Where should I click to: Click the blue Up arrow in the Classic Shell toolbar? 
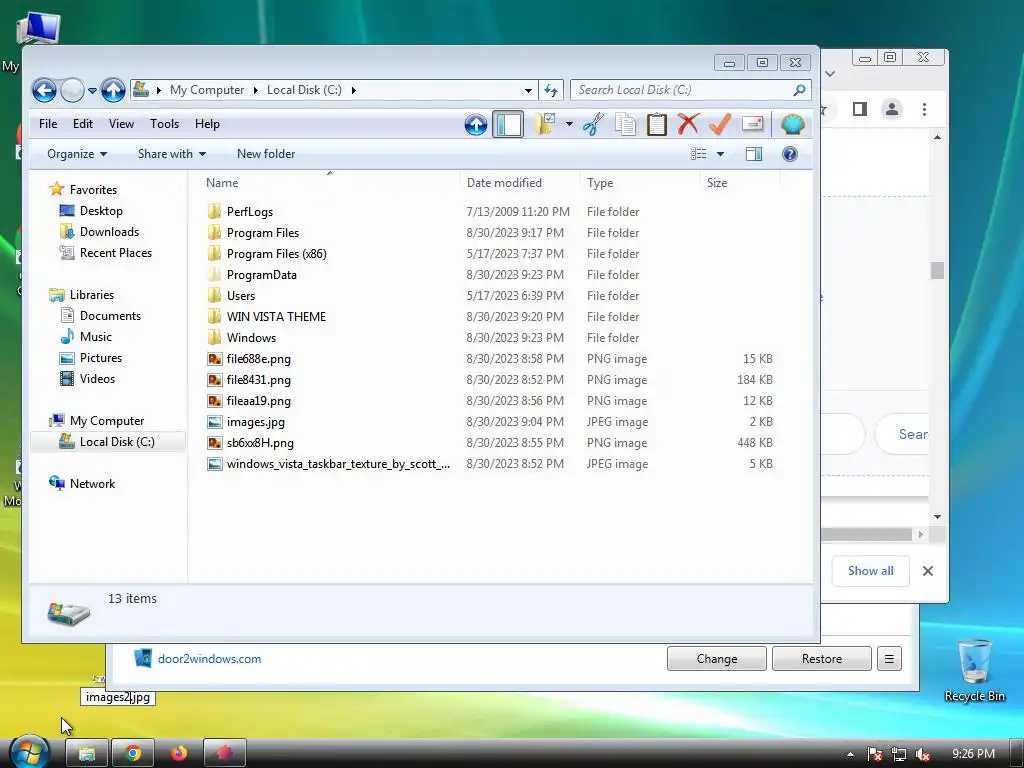coord(475,124)
